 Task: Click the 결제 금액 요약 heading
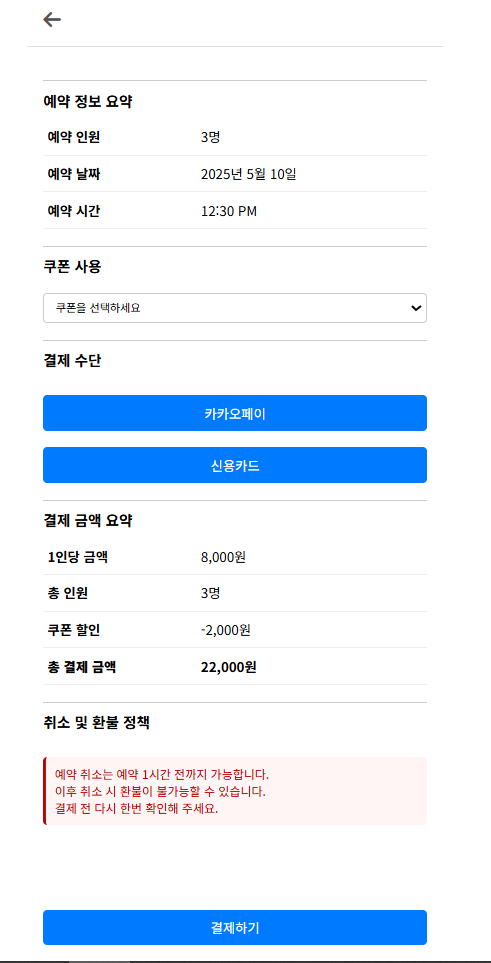(88, 521)
